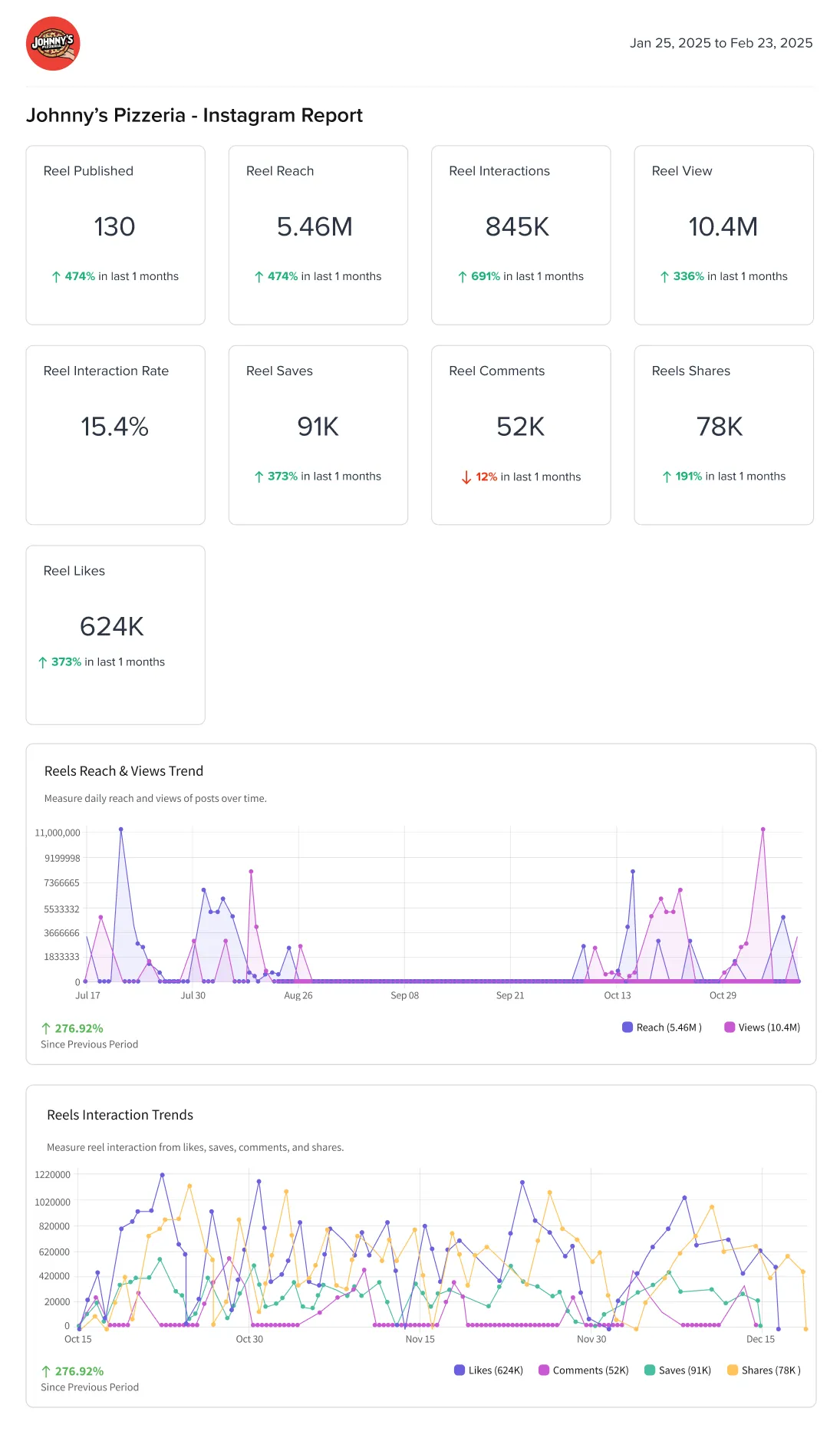Click the 52K Reel Comments value
Viewport: 840px width, 1438px height.
(521, 427)
